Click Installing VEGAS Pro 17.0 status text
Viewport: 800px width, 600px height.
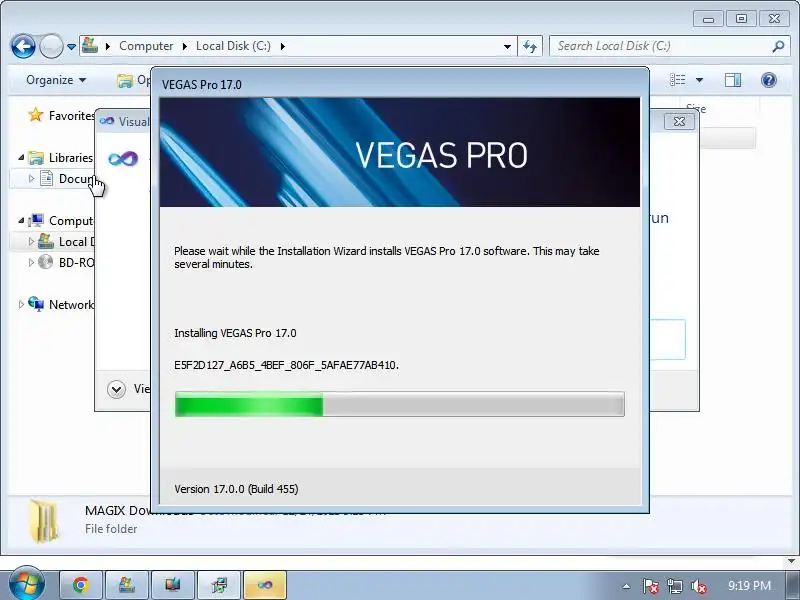coord(235,333)
